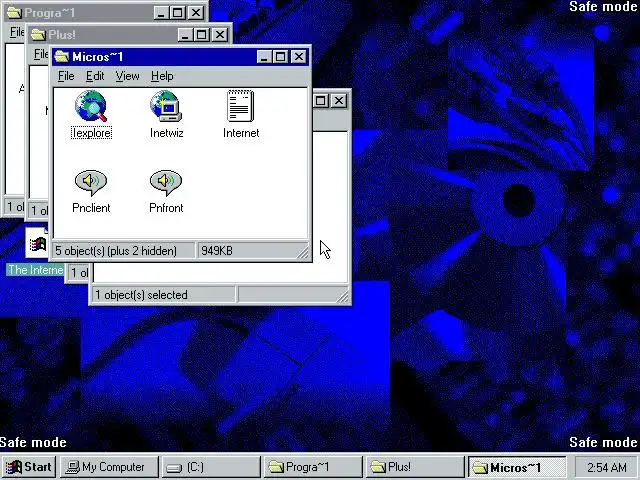Viewport: 640px width, 480px height.
Task: Close the Plus! window
Action: coord(220,35)
